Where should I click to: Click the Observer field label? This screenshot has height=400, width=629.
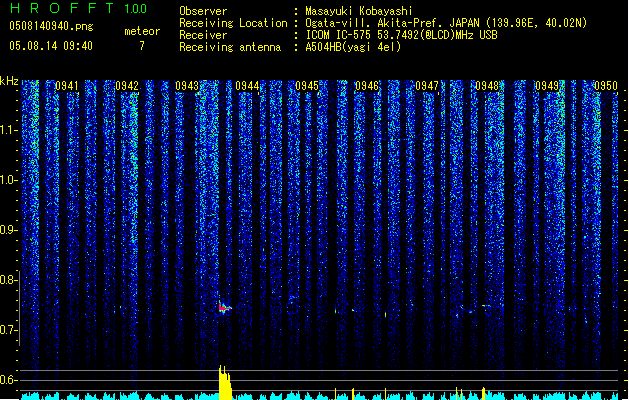[x=203, y=11]
